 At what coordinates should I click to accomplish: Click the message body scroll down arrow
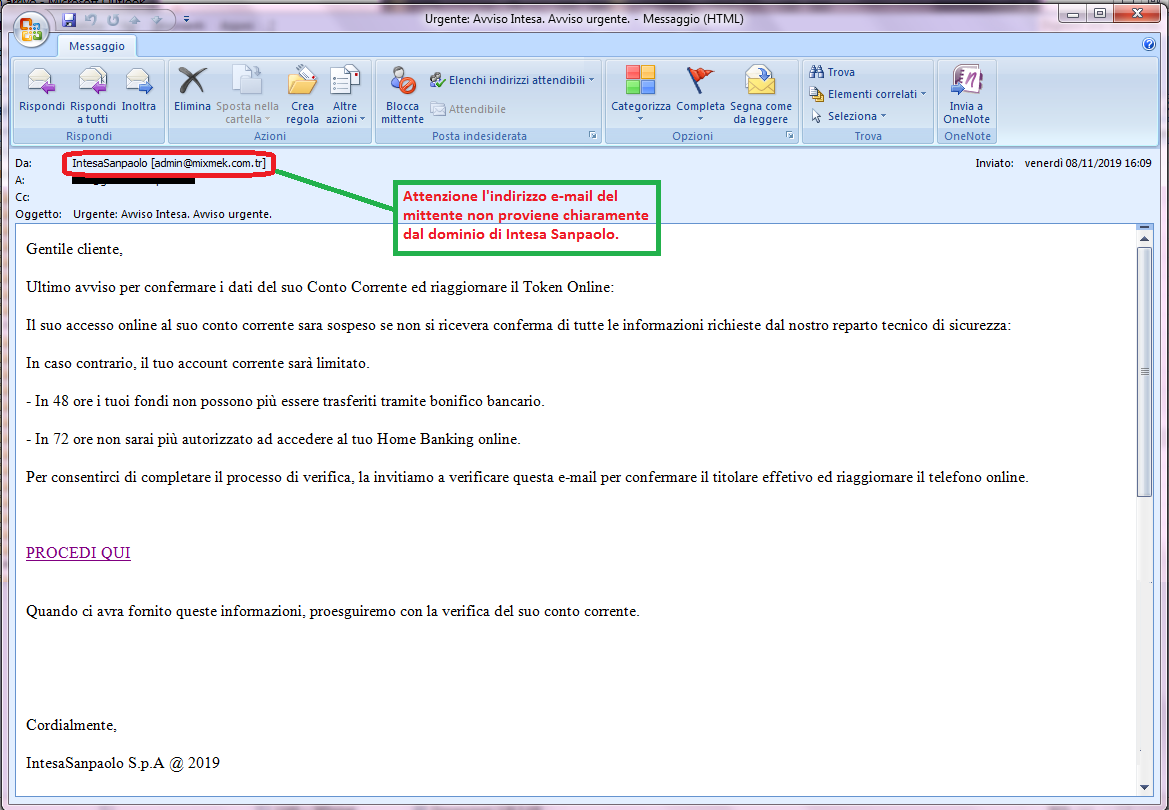(1144, 787)
